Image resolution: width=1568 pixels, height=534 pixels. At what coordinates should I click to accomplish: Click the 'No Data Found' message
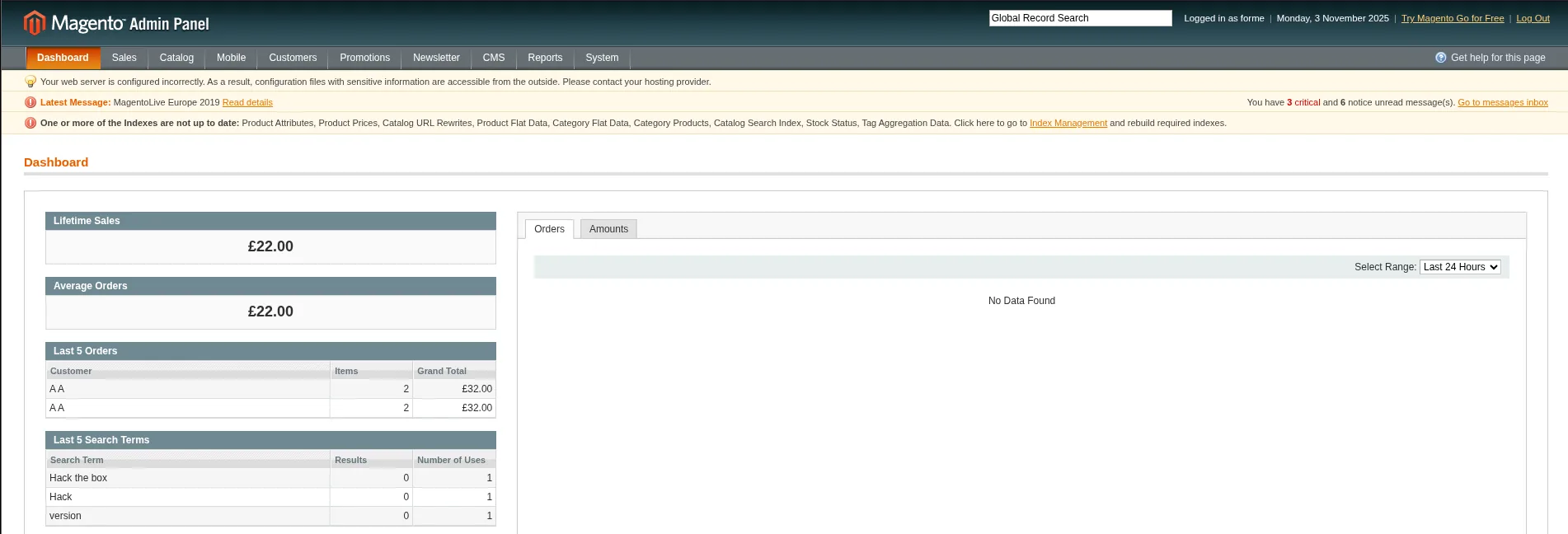click(1021, 301)
